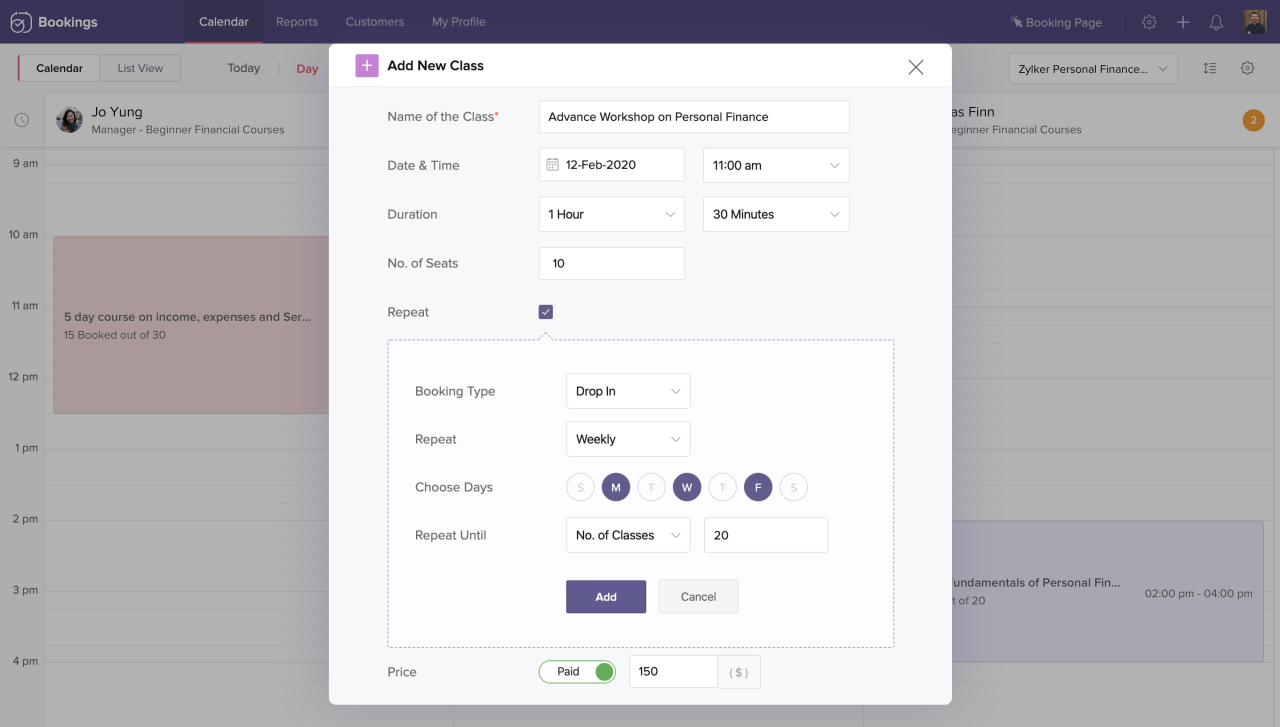Click the calendar view settings gear icon
Viewport: 1280px width, 727px height.
[x=1247, y=68]
